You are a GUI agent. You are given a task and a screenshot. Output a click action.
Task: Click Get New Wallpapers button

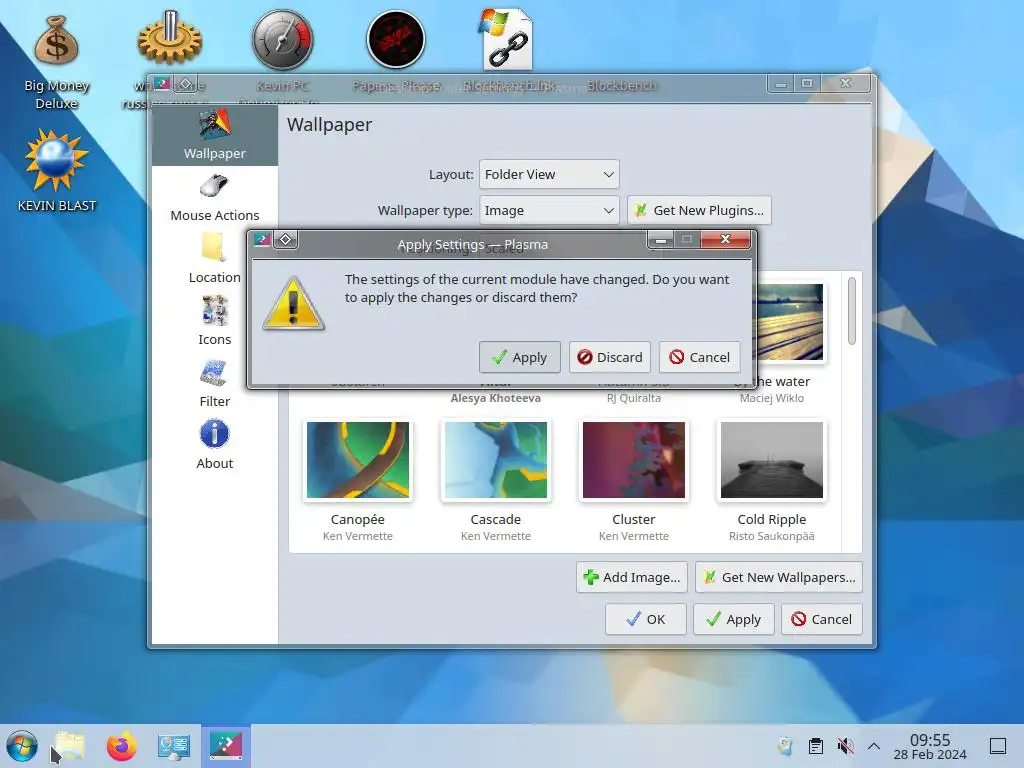pos(779,577)
